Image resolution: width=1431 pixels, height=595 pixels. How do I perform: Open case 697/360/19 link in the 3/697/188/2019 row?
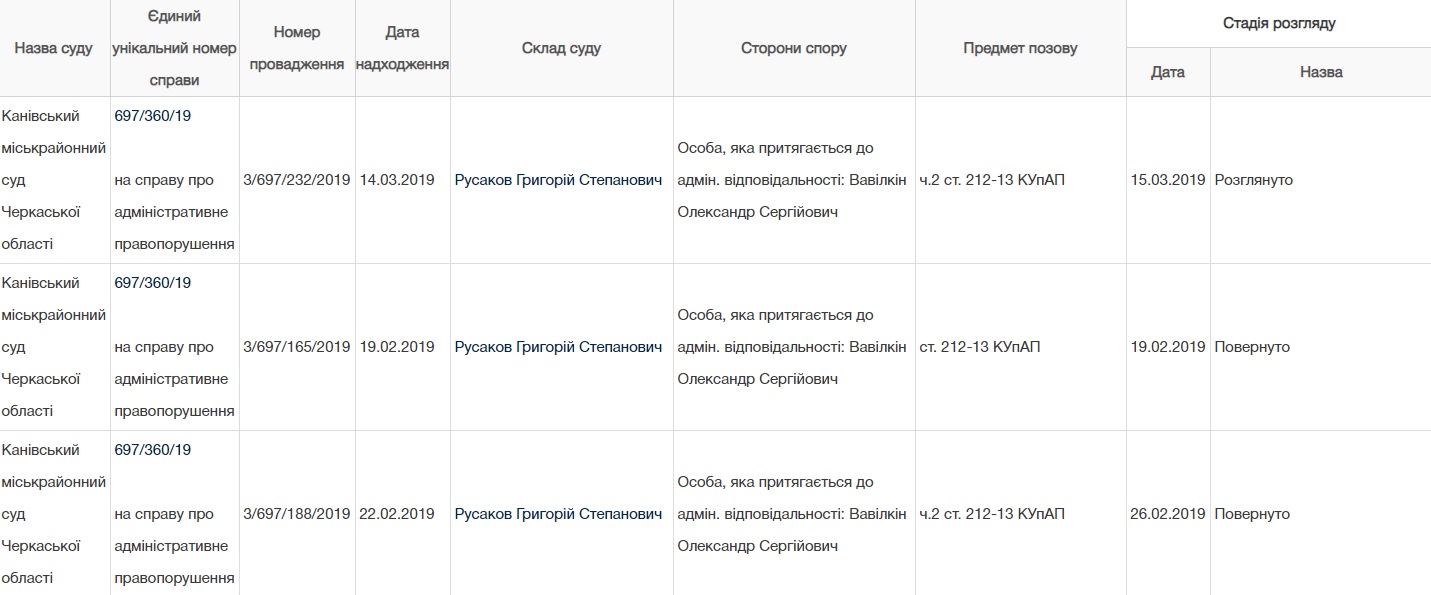[x=153, y=450]
